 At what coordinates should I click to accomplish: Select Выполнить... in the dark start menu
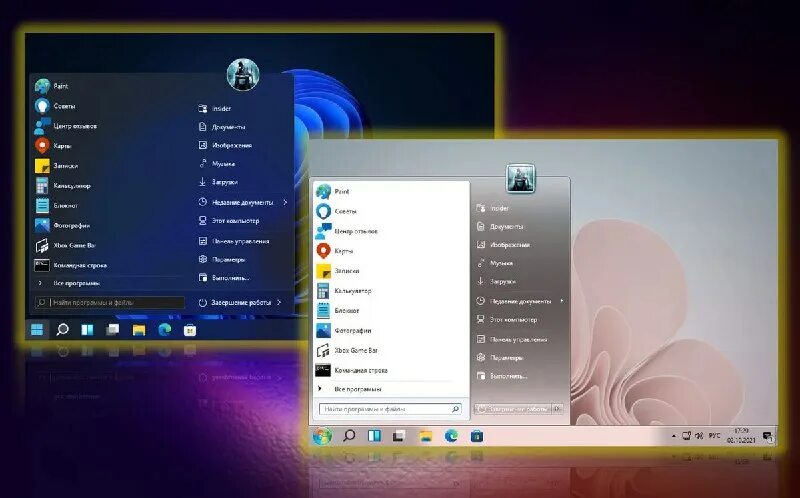point(223,278)
